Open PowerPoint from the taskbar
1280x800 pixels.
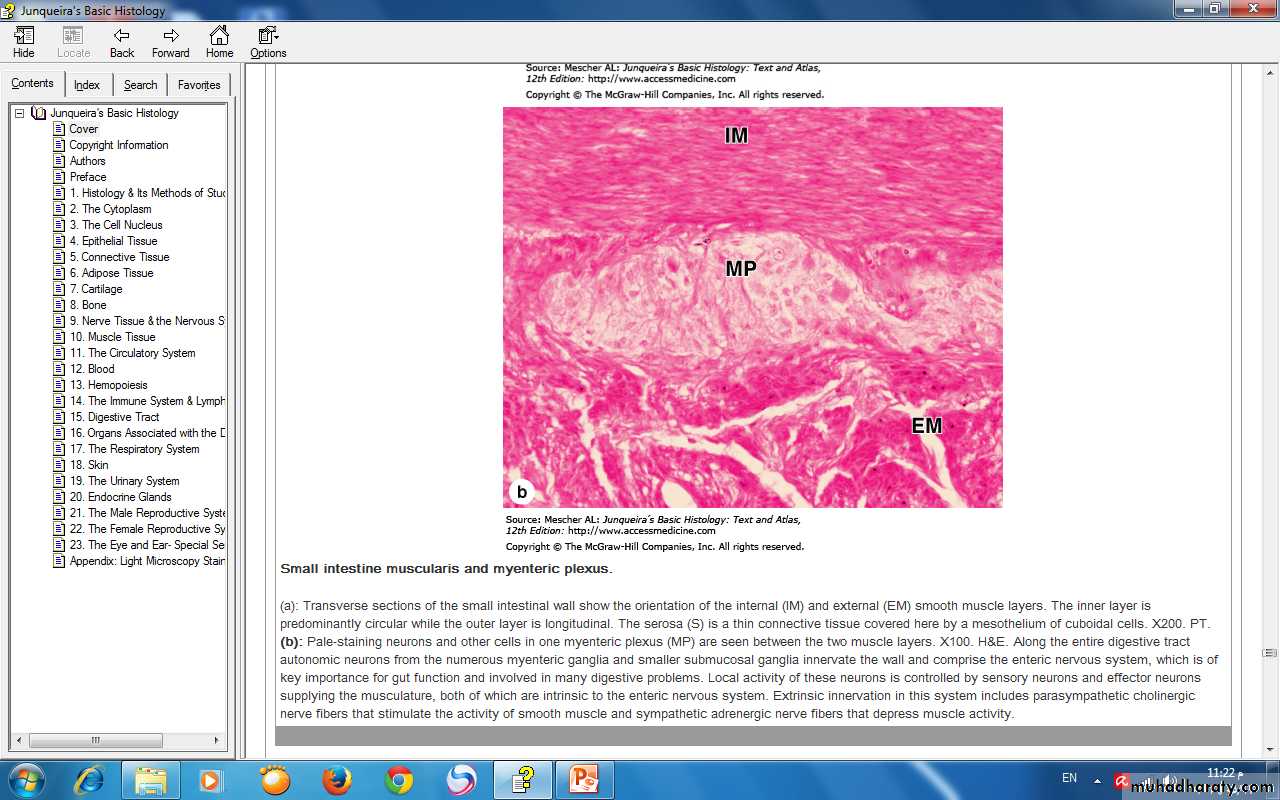pyautogui.click(x=583, y=779)
